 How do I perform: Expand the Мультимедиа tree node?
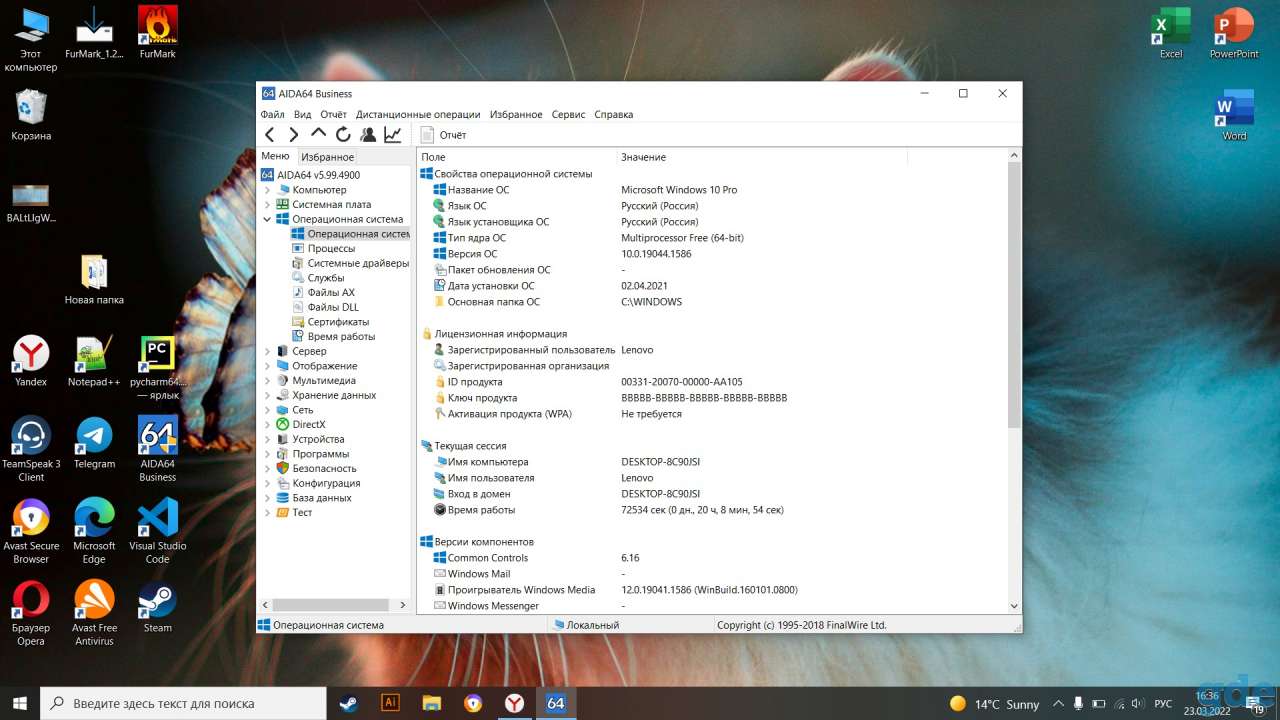pos(267,380)
